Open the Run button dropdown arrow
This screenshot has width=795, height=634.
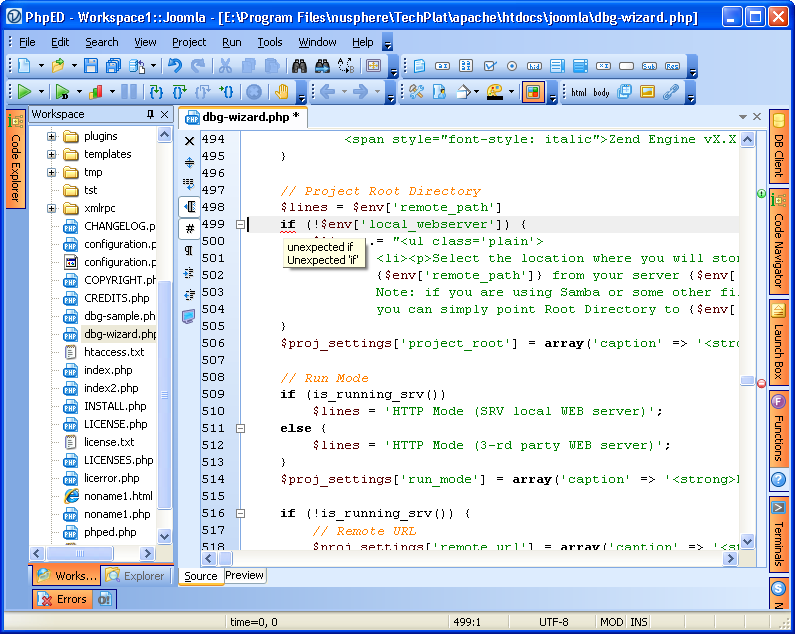(x=41, y=92)
